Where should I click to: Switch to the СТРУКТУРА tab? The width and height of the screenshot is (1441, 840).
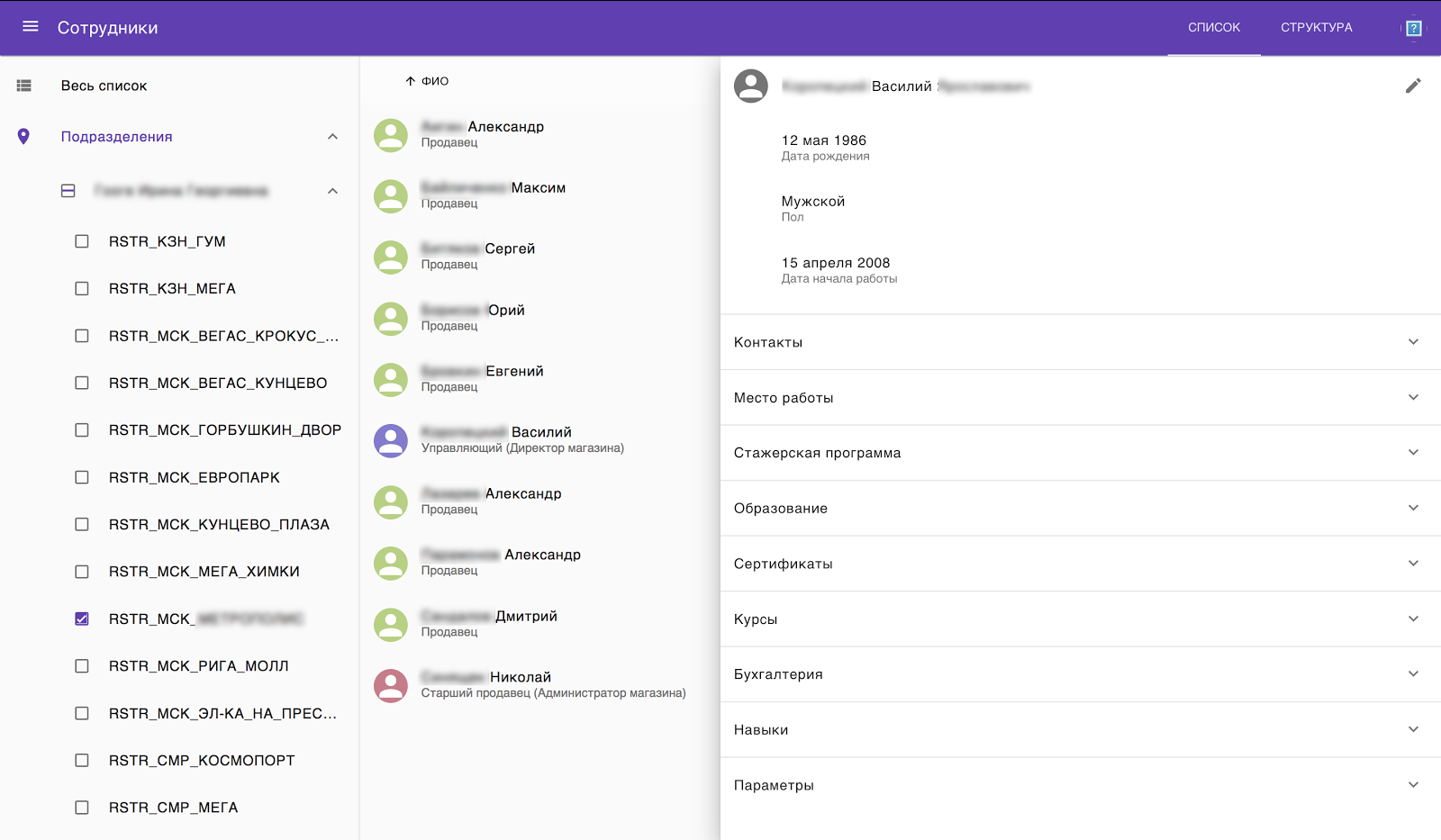click(x=1317, y=28)
